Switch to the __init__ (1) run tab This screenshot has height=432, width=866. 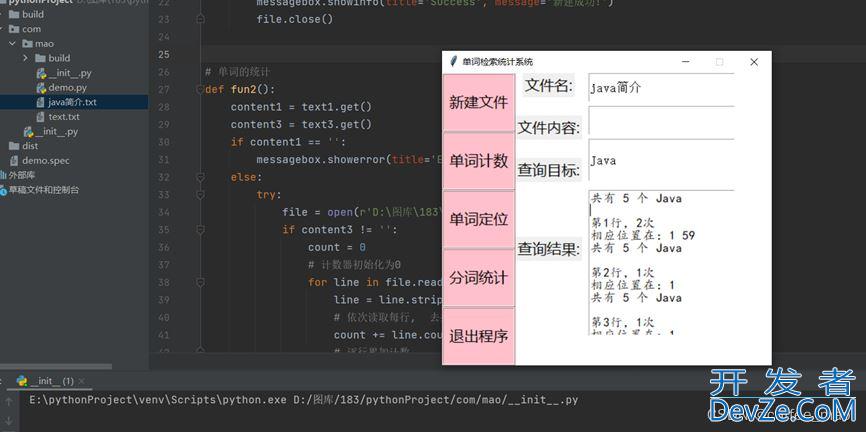click(52, 381)
